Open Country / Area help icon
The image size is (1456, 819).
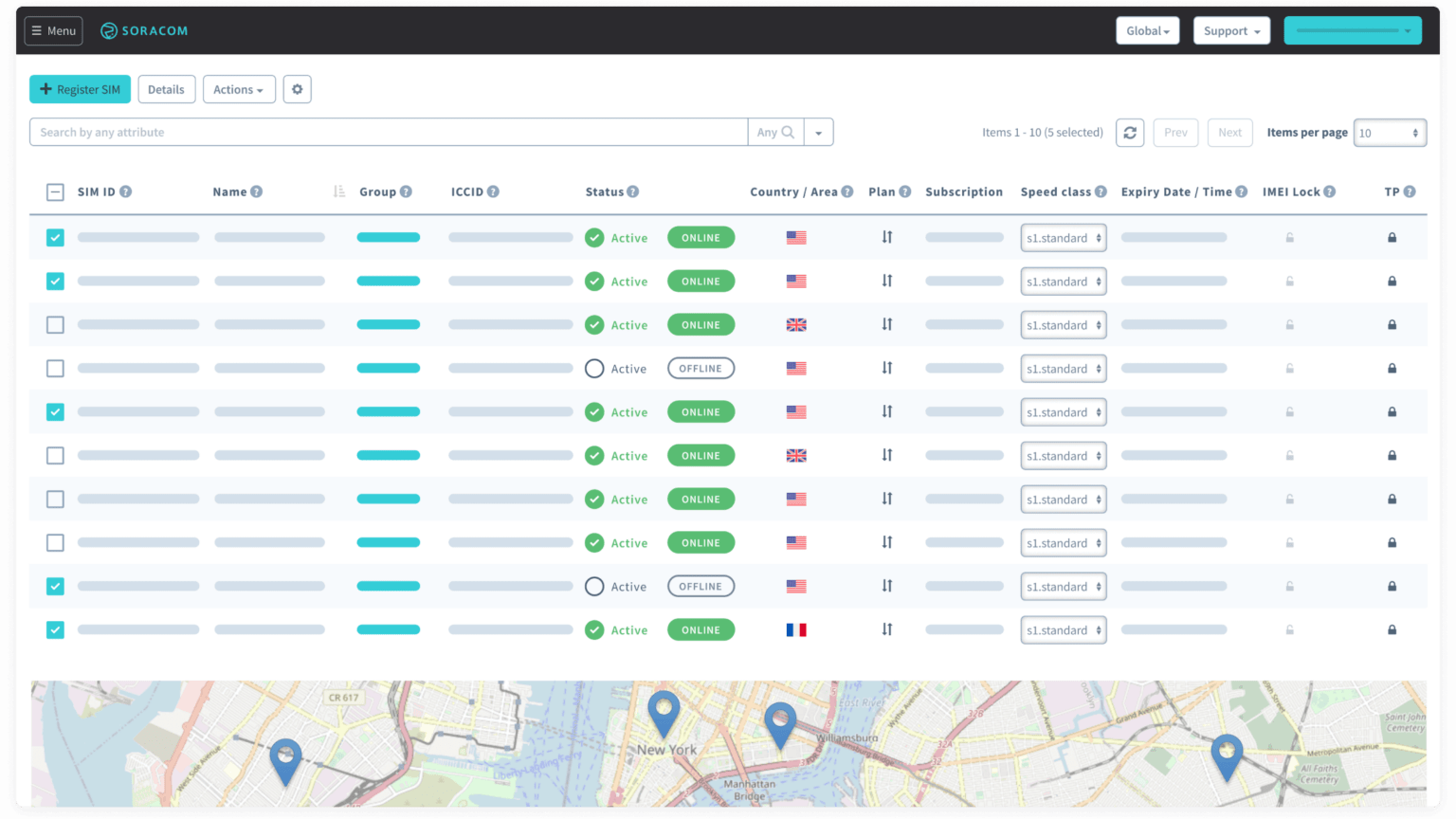coord(847,191)
